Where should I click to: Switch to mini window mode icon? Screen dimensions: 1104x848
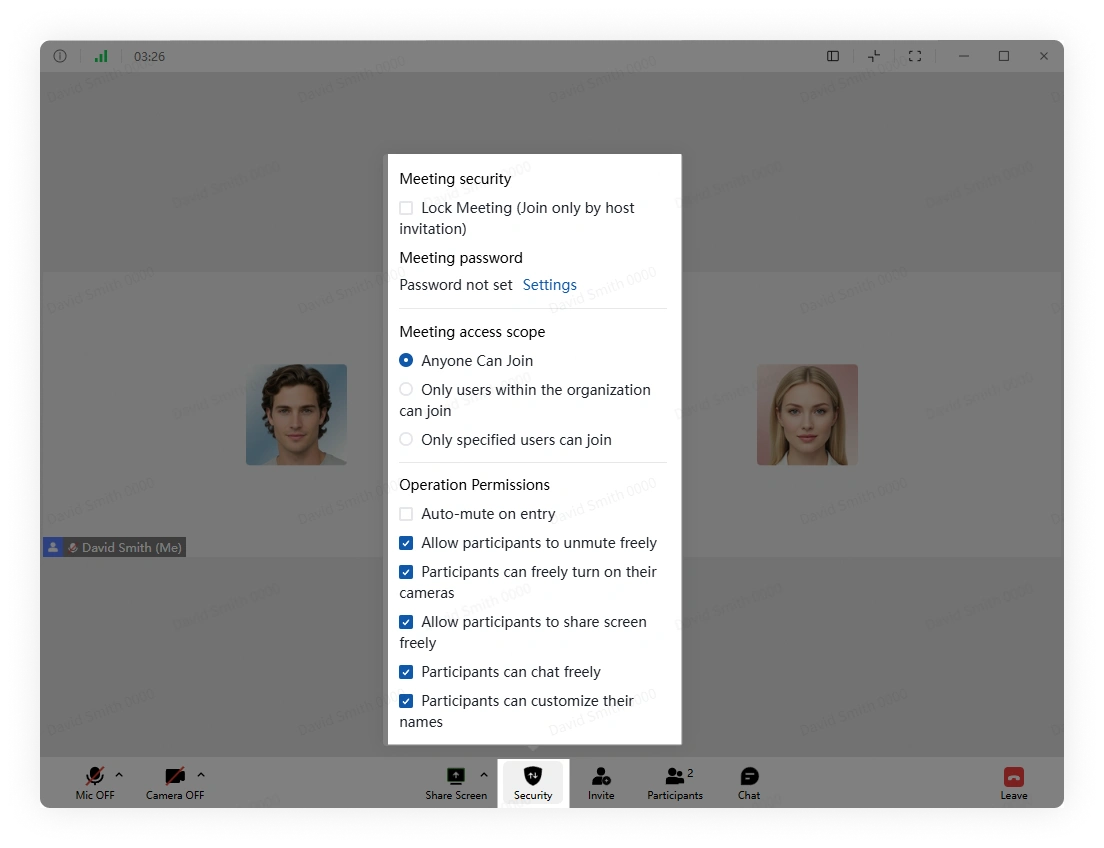pyautogui.click(x=874, y=56)
